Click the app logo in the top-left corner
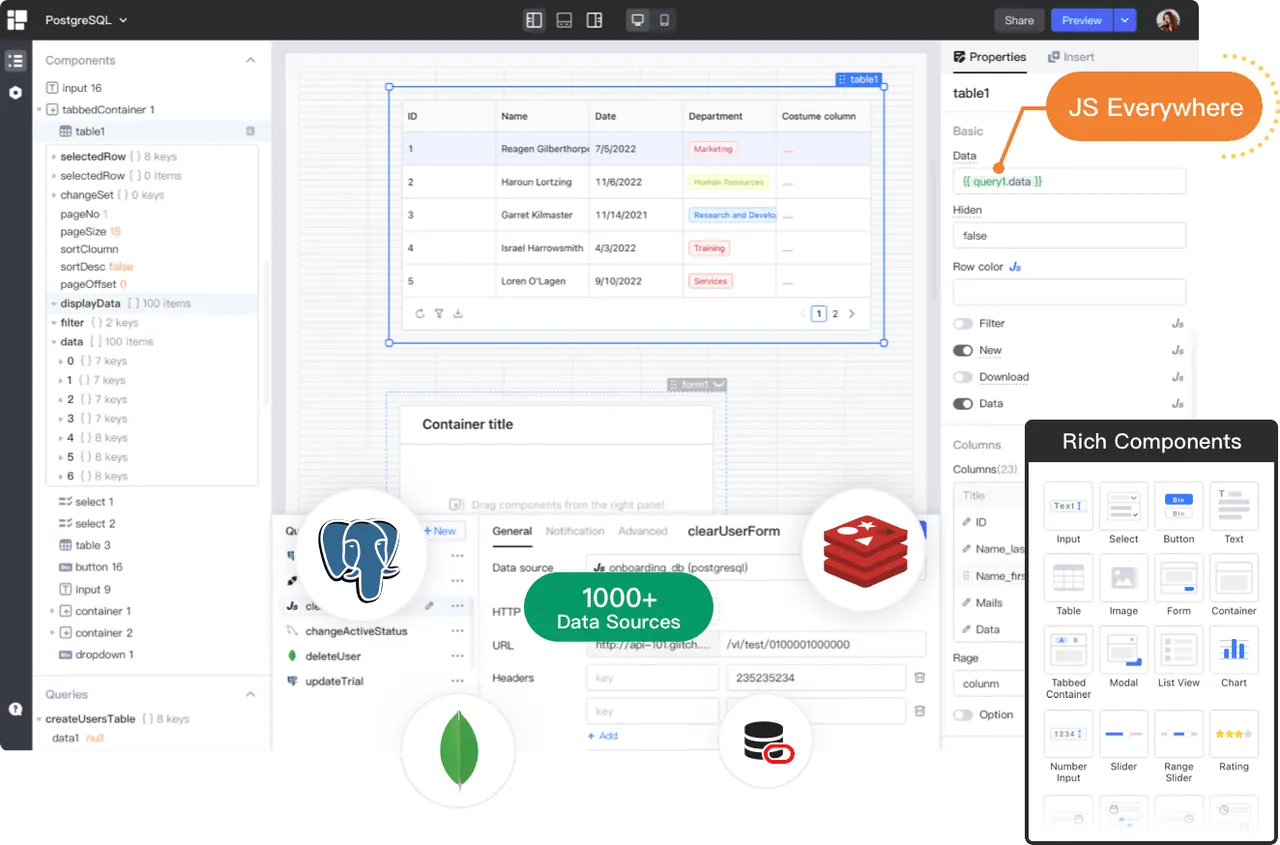Viewport: 1280px width, 845px height. click(x=16, y=20)
